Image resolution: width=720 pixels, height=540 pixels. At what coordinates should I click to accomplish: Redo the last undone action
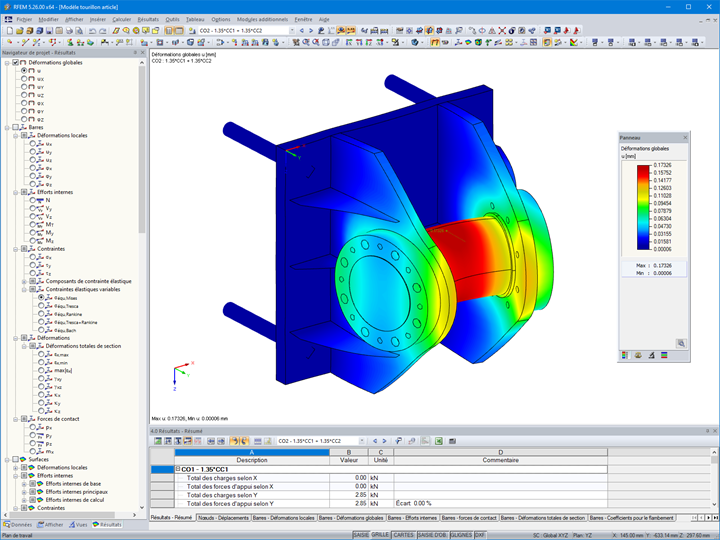coord(102,31)
